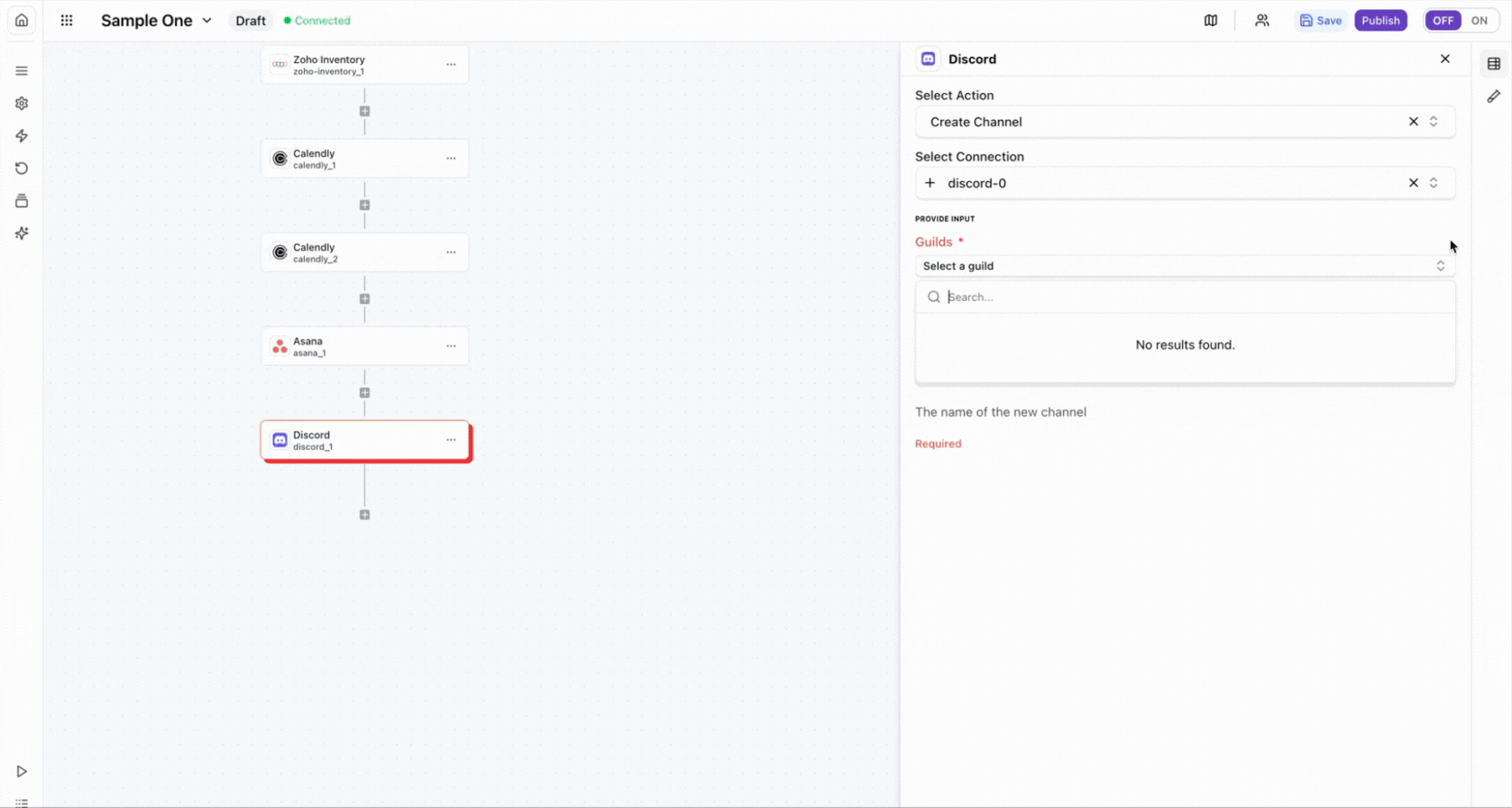
Task: Open discord_1 node options menu
Action: point(451,440)
